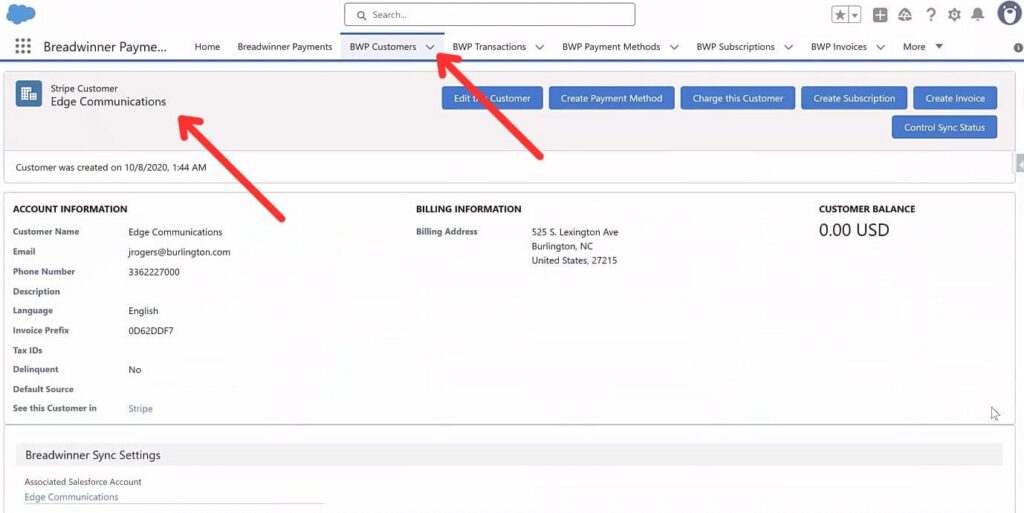This screenshot has width=1024, height=513.
Task: Click the Global Actions plus icon
Action: [x=880, y=15]
